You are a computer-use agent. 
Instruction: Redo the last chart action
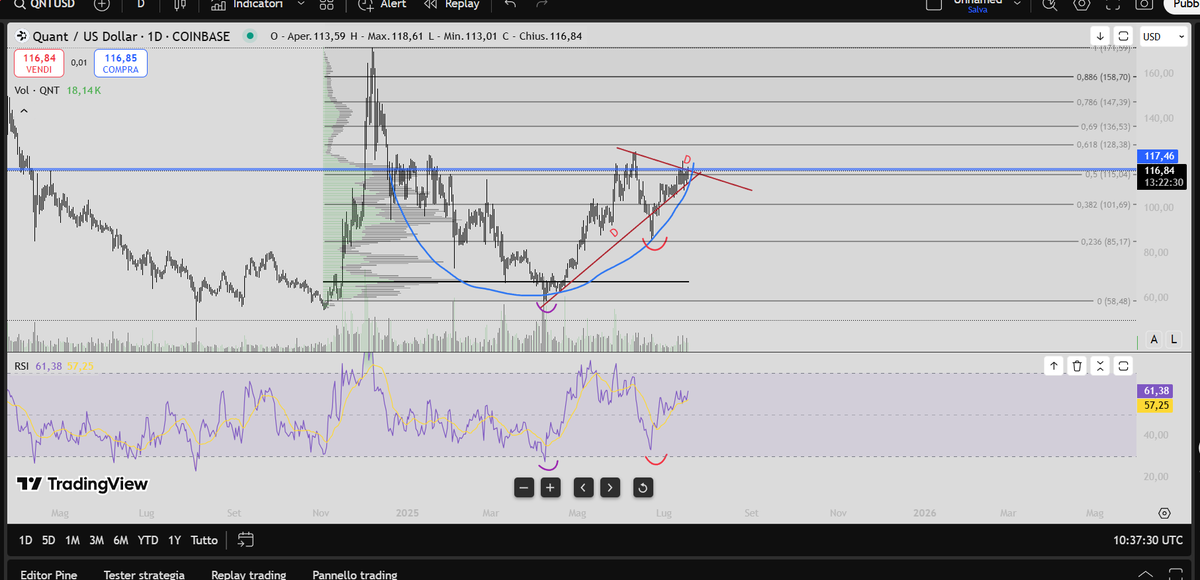click(x=541, y=4)
